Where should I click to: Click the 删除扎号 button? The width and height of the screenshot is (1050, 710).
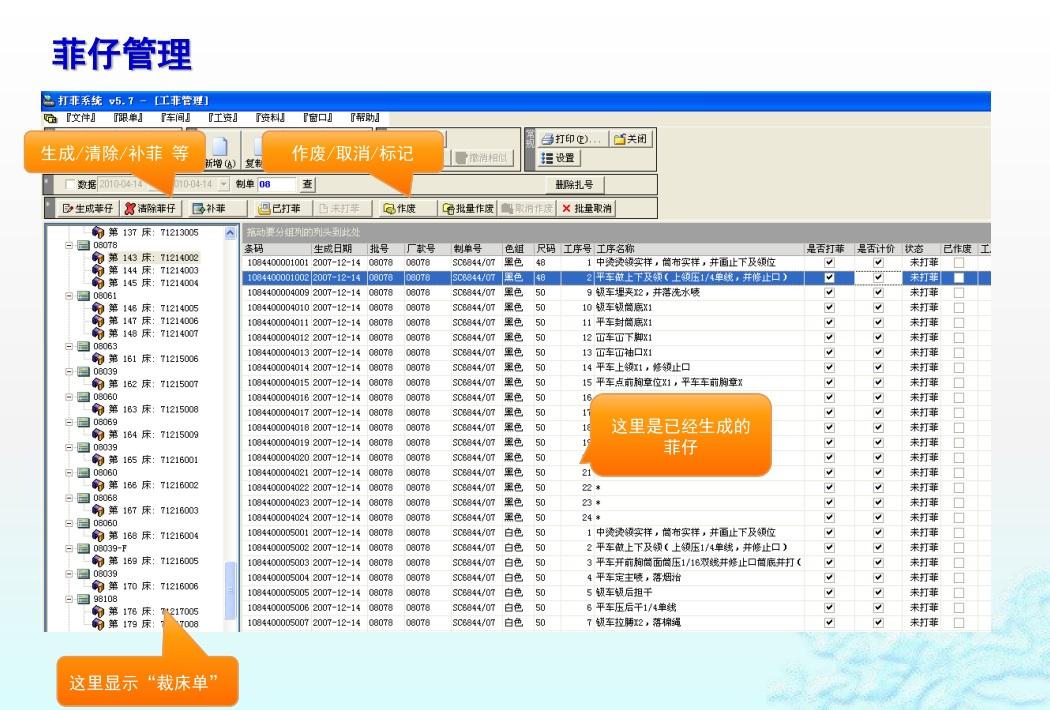[574, 184]
